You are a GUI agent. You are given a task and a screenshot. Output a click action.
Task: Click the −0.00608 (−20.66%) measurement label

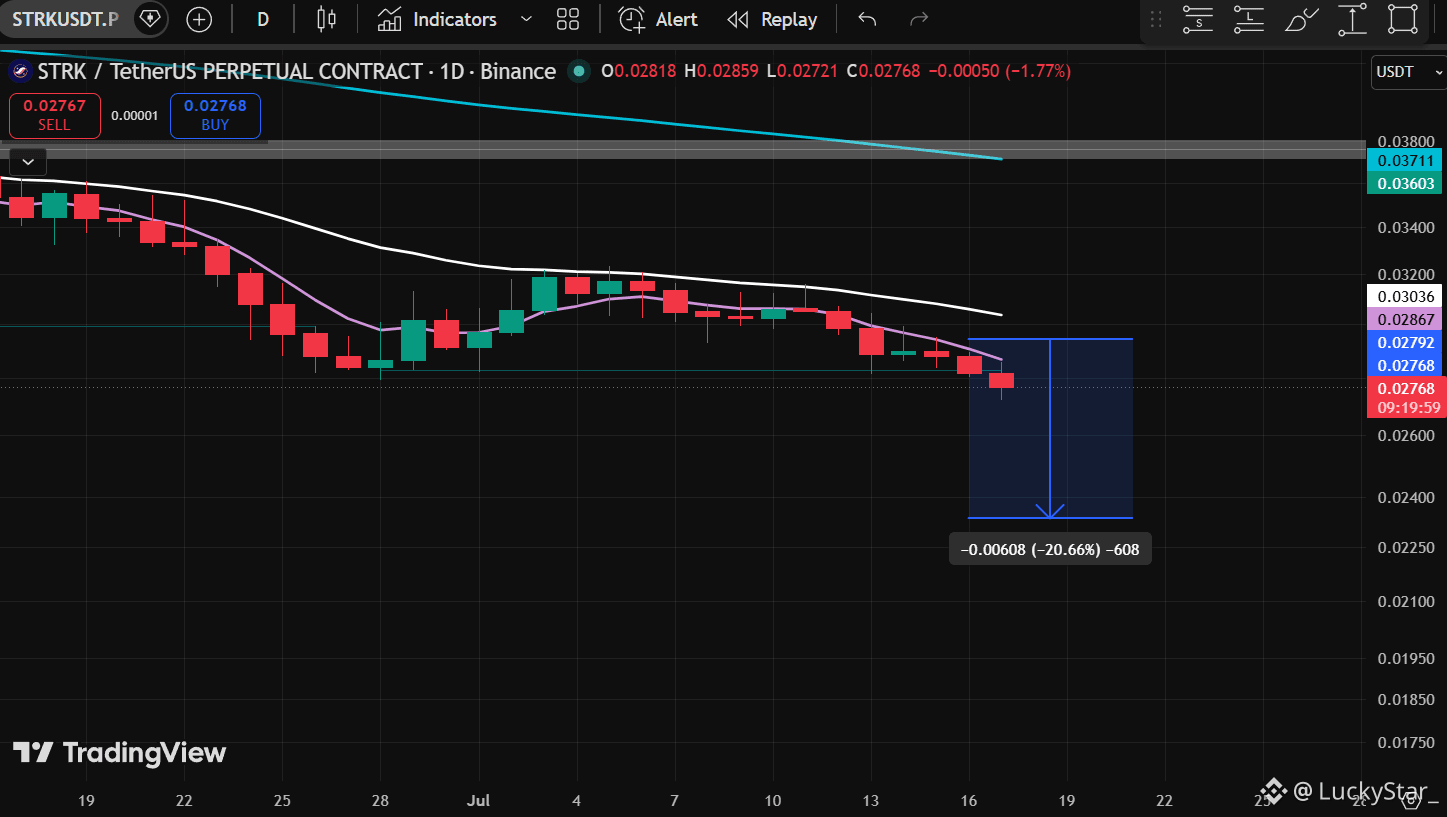point(1050,549)
